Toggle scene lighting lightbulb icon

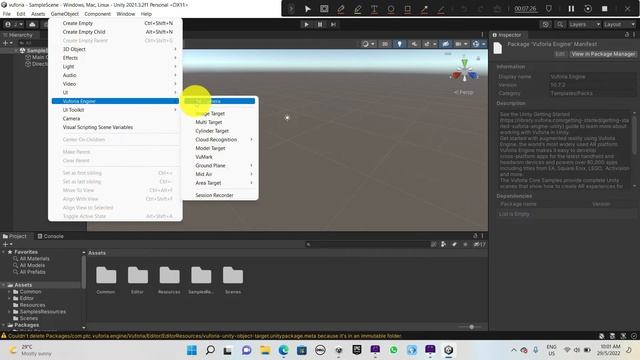pyautogui.click(x=399, y=44)
